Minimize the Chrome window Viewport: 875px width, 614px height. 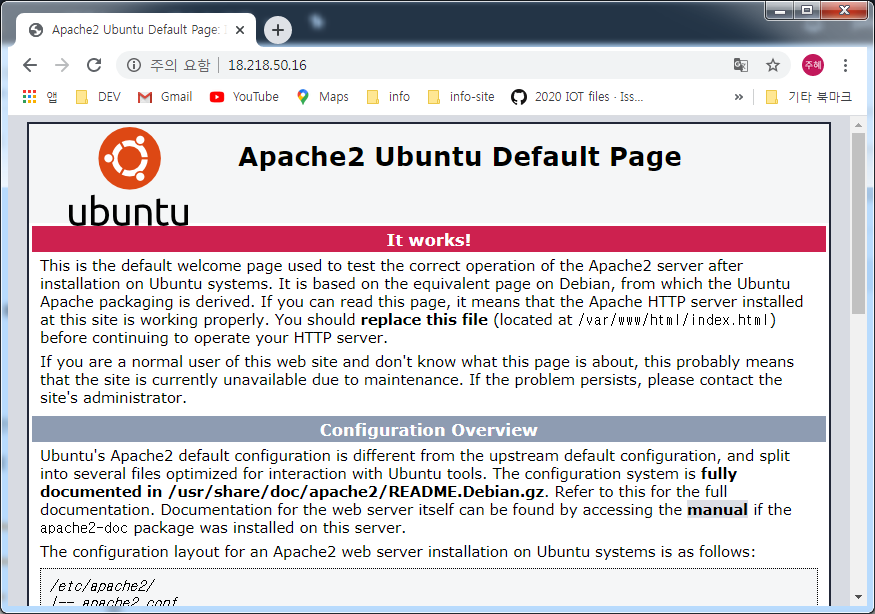pos(780,10)
